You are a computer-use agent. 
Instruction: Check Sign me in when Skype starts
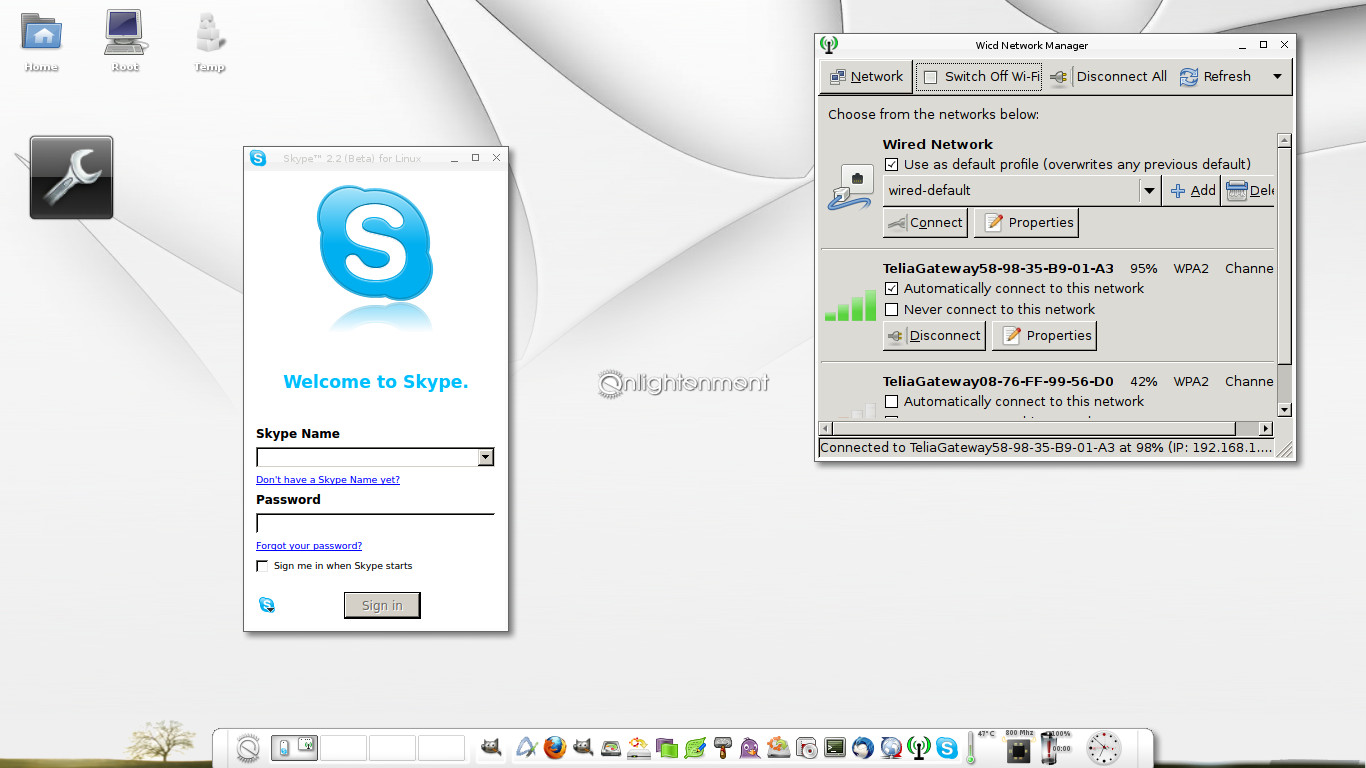262,566
